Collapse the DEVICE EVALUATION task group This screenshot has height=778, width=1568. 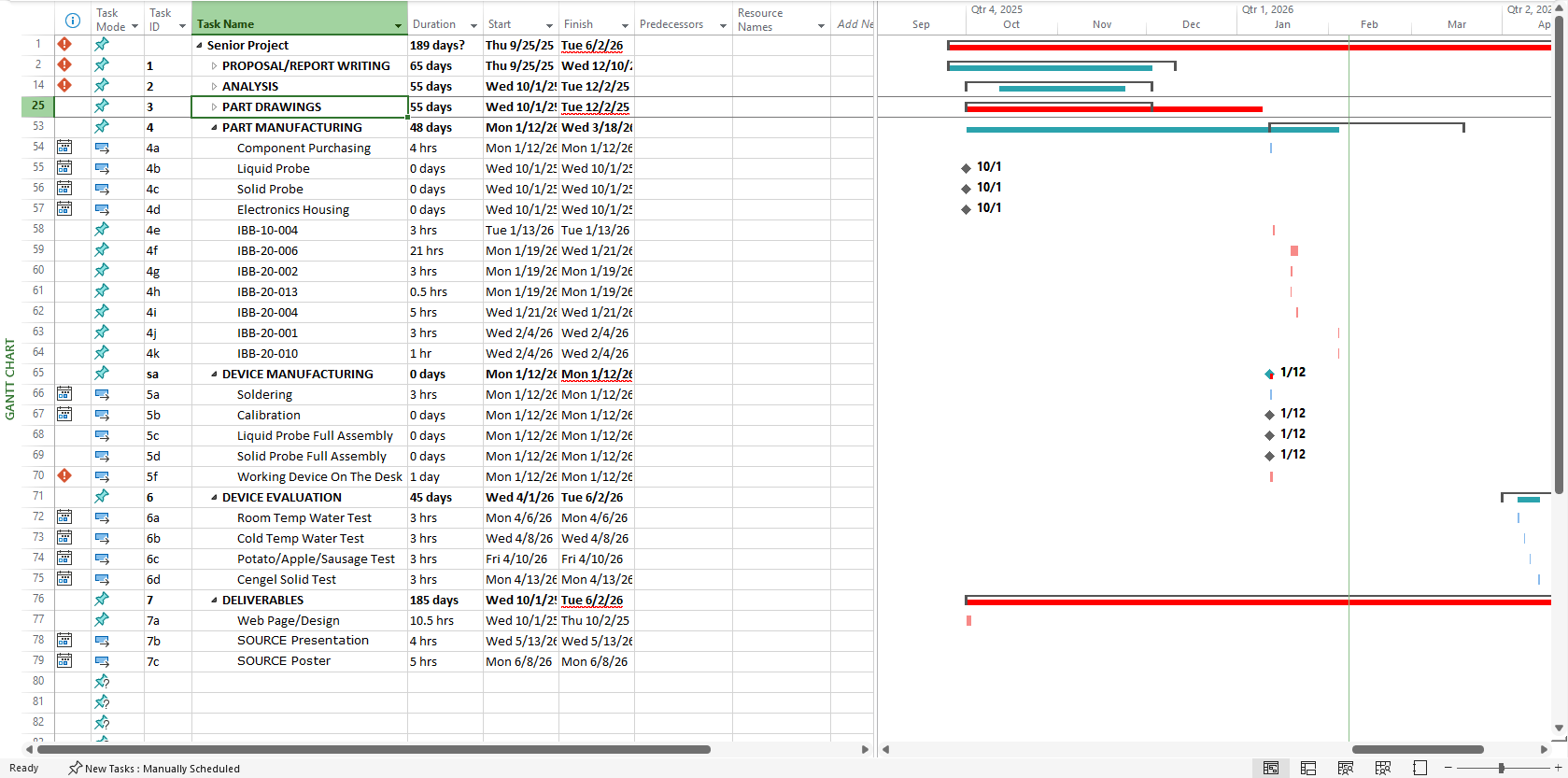(x=214, y=498)
